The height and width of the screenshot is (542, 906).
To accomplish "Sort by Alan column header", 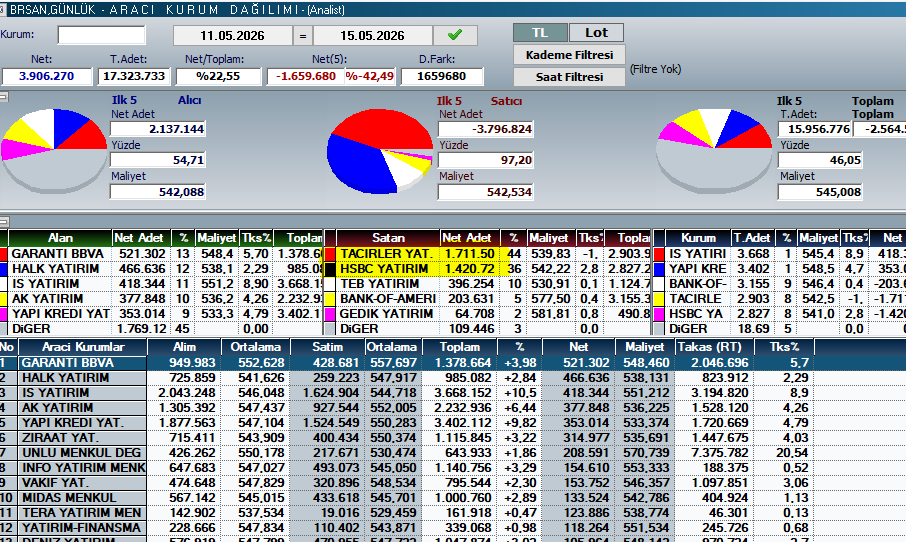I will [60, 237].
